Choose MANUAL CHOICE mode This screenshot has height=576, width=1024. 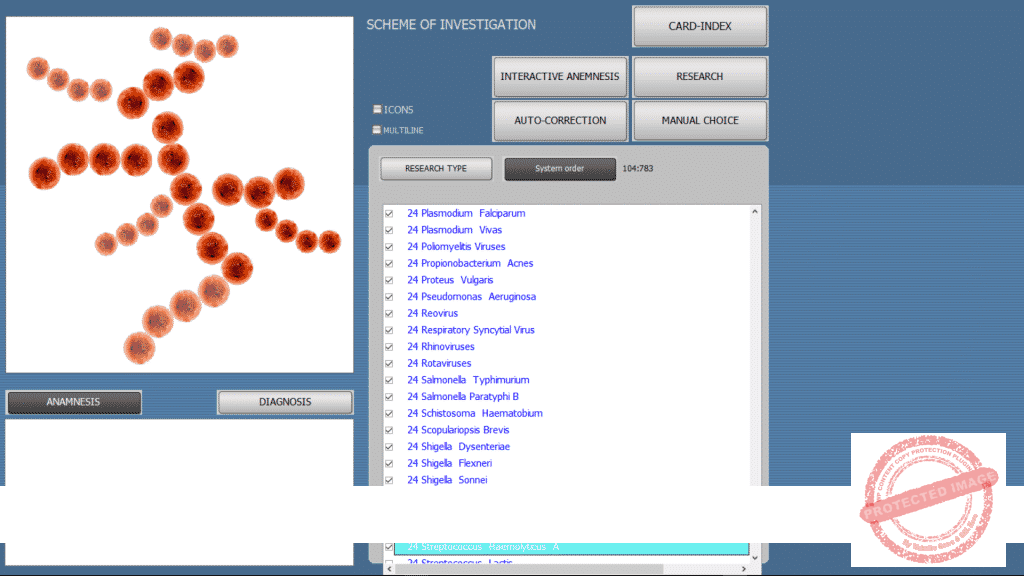[700, 121]
